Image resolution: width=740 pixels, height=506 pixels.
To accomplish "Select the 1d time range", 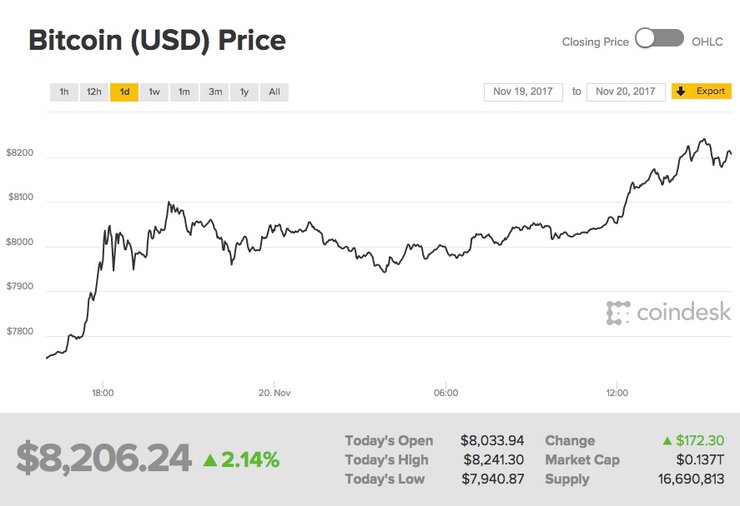I will pyautogui.click(x=124, y=92).
